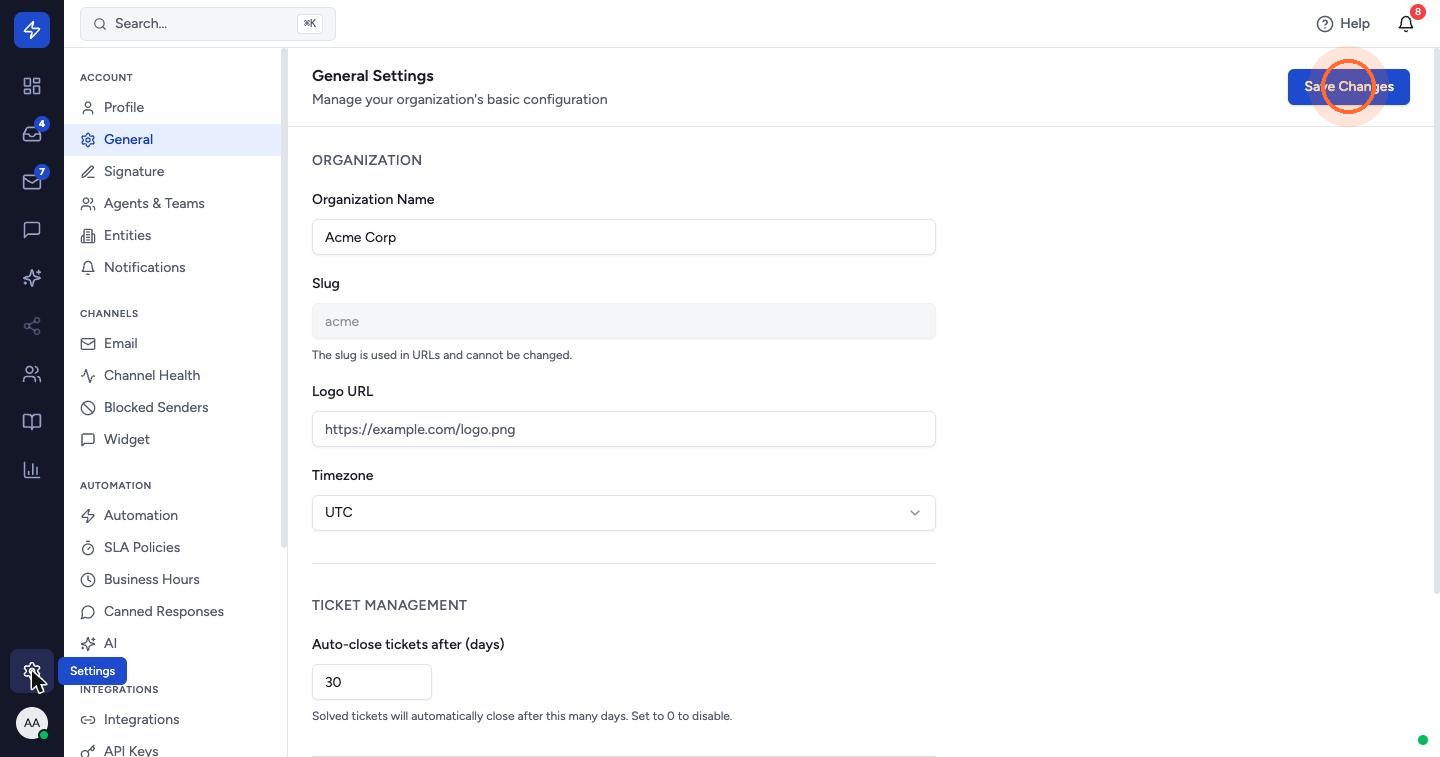The image size is (1440, 757).
Task: Open the chat bubble icon in the left rail
Action: [32, 230]
